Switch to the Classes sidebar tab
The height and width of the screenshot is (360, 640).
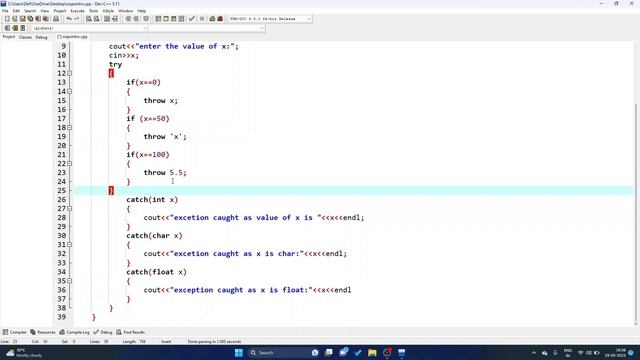pyautogui.click(x=25, y=37)
